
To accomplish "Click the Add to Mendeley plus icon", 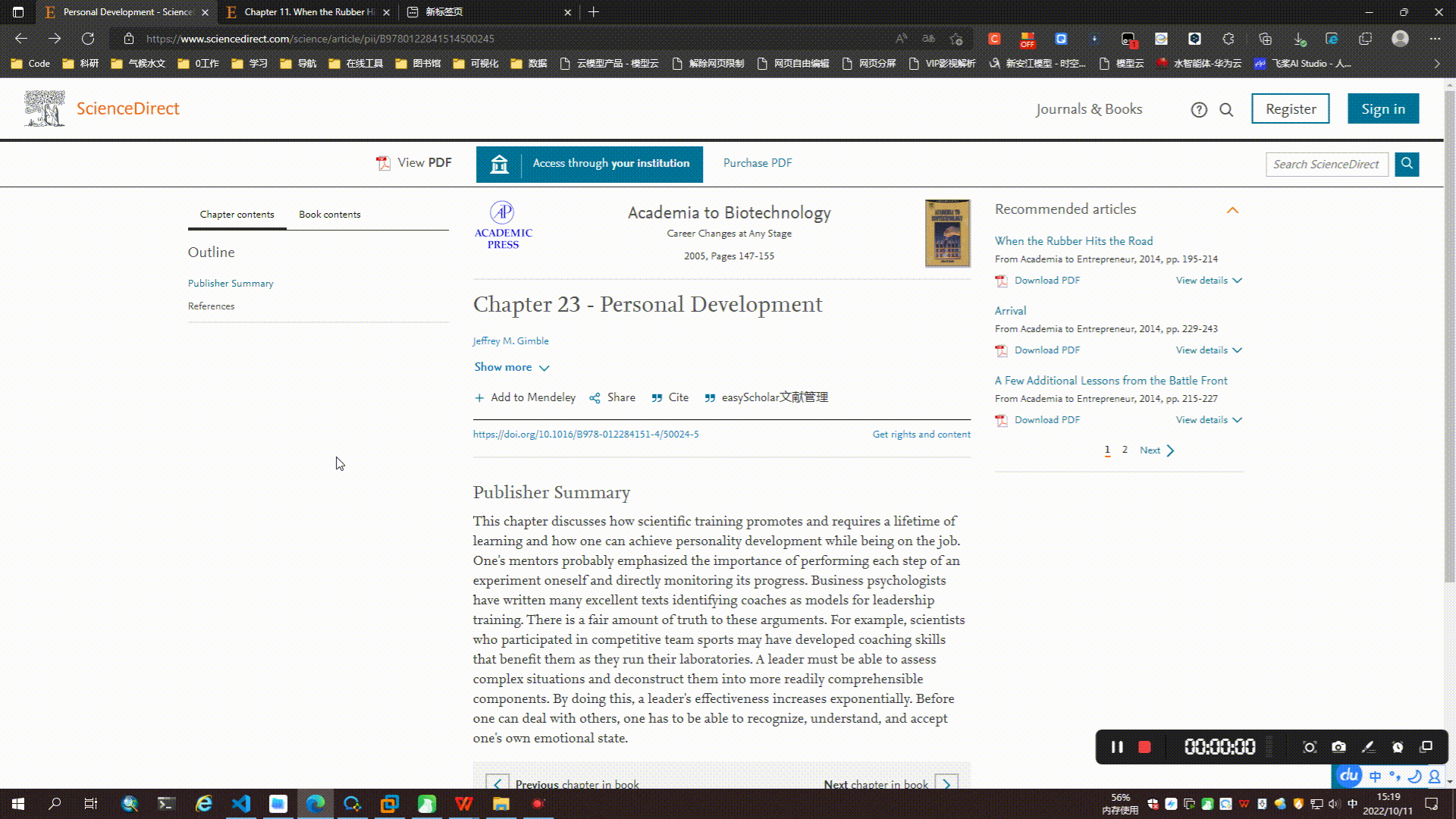I will point(479,398).
